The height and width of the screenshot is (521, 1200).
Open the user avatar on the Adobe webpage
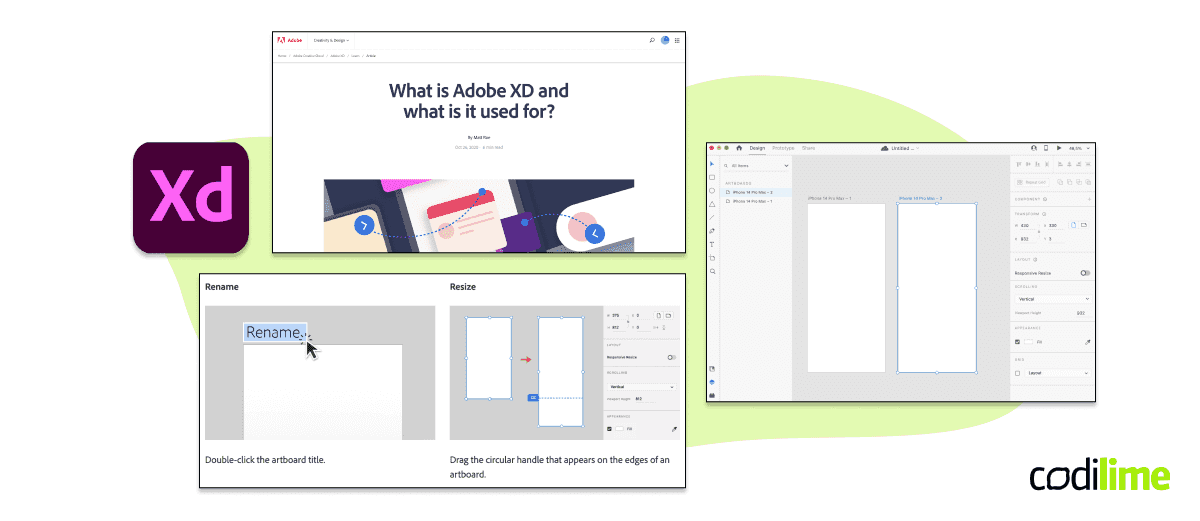[x=665, y=40]
